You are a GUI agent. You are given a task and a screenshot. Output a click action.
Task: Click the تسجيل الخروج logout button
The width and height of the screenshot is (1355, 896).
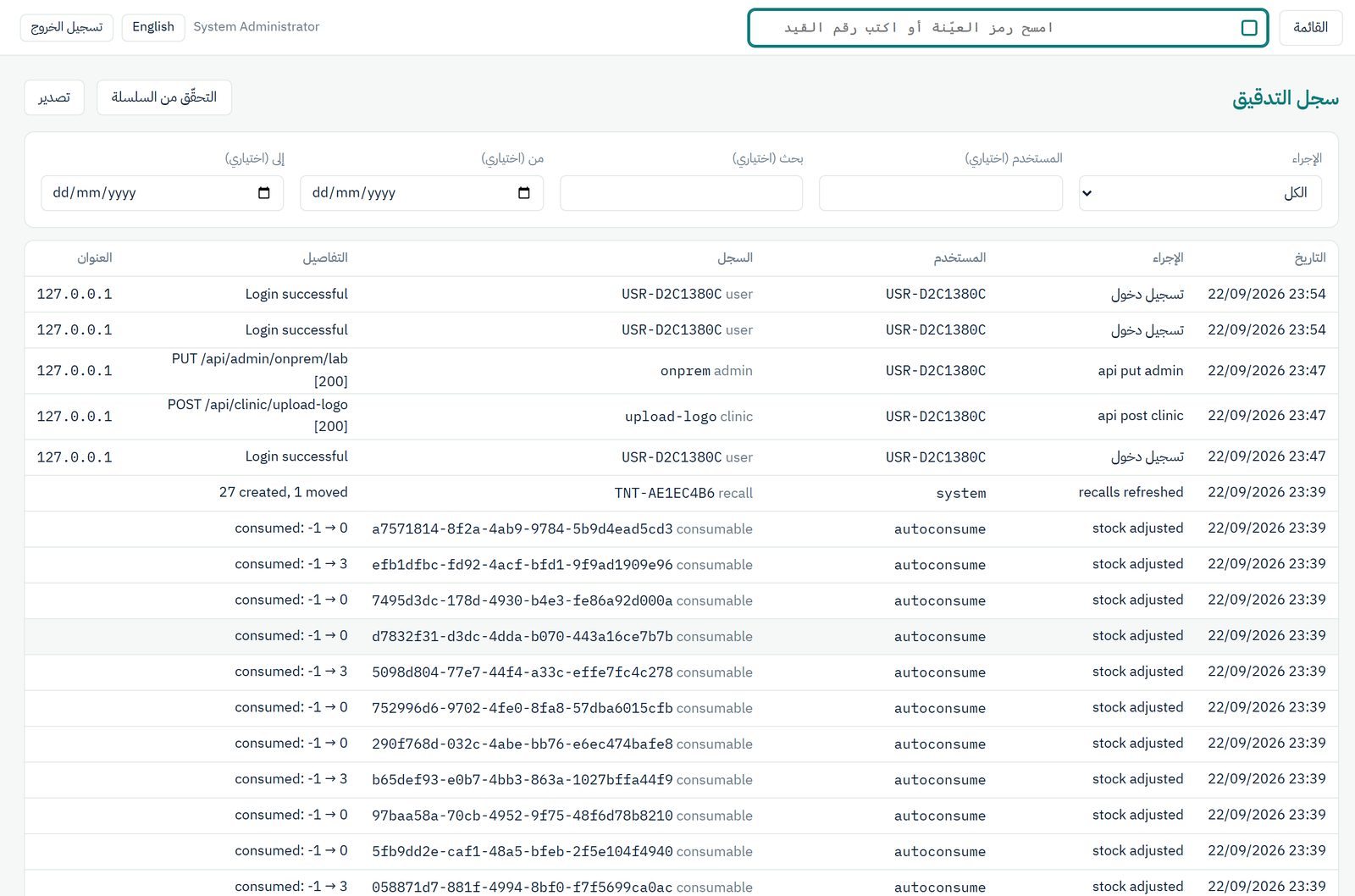pos(67,27)
